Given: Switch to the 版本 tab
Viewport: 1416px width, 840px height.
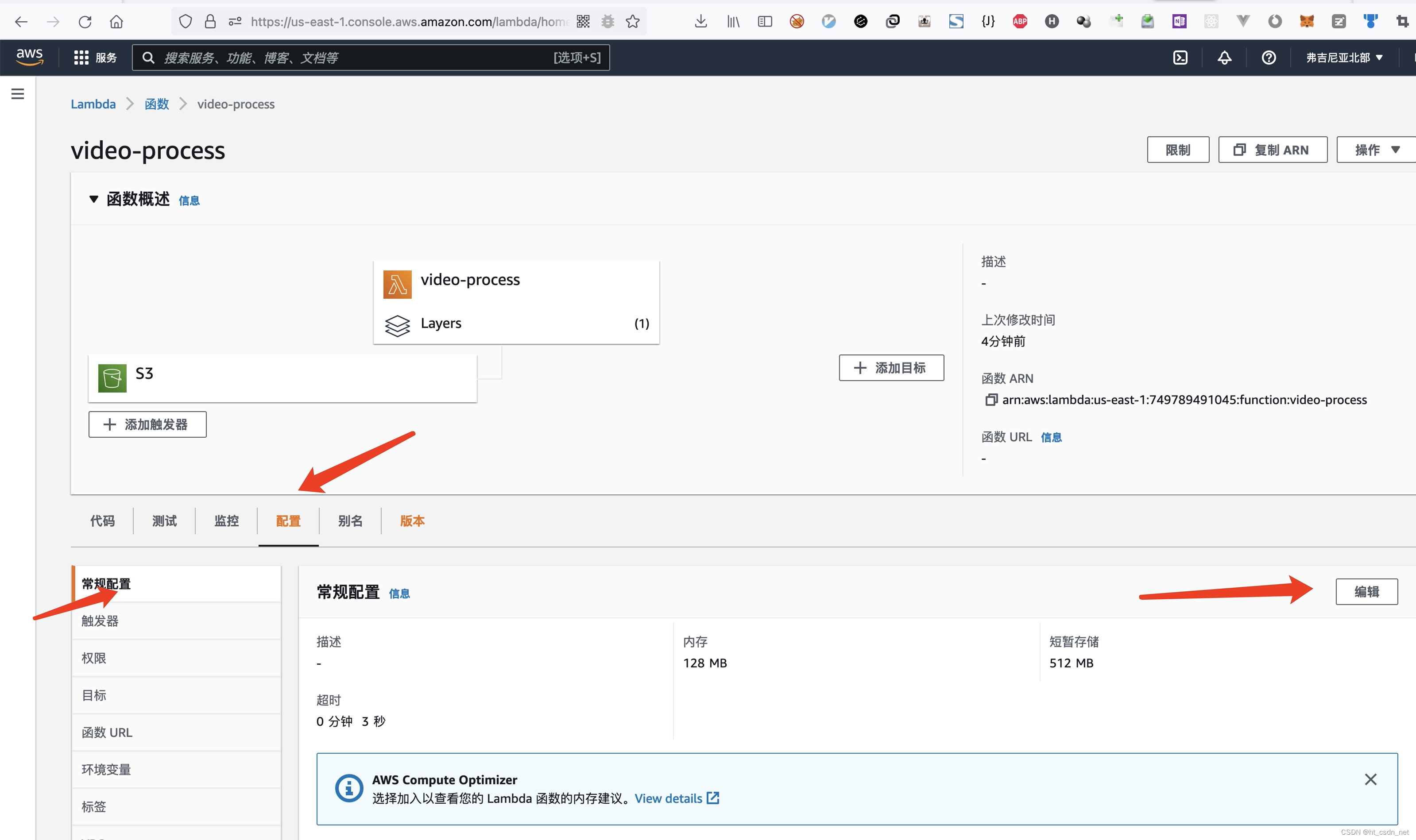Looking at the screenshot, I should coord(412,521).
